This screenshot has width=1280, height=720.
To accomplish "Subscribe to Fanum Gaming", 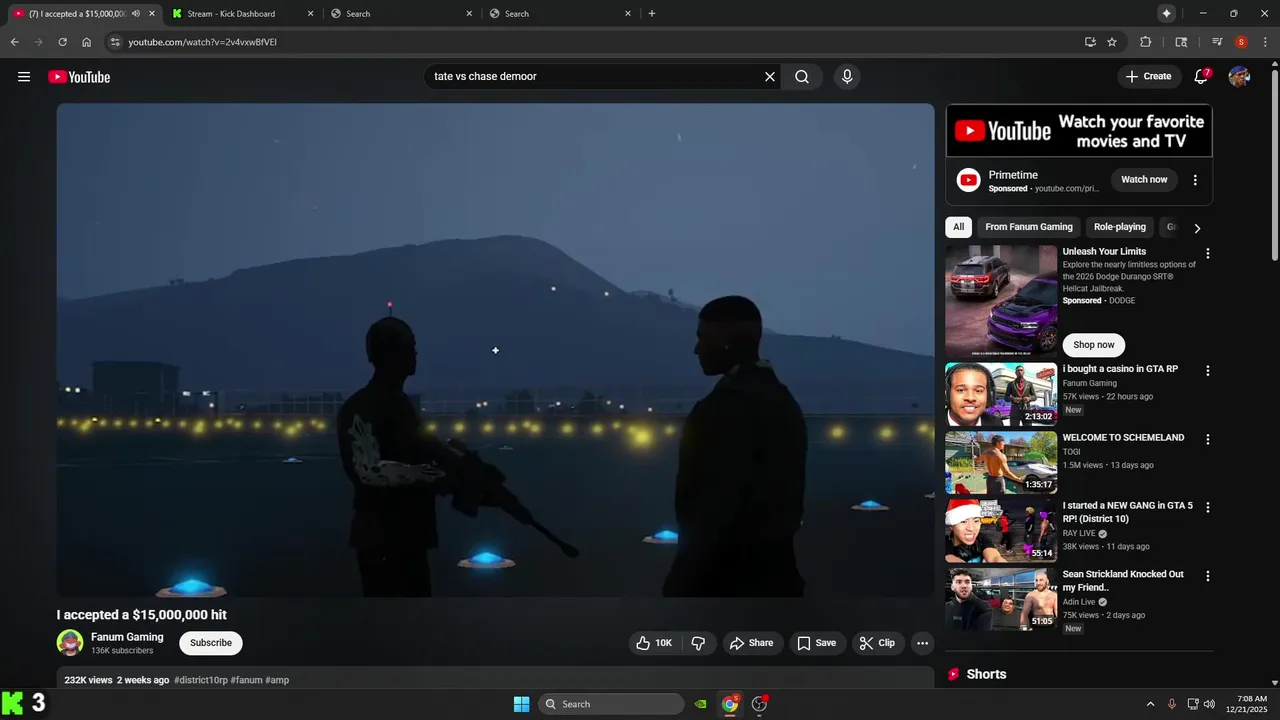I will pyautogui.click(x=211, y=643).
